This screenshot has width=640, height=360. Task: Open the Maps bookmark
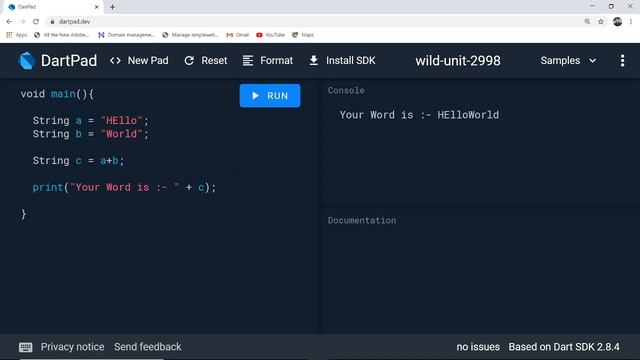[x=303, y=35]
